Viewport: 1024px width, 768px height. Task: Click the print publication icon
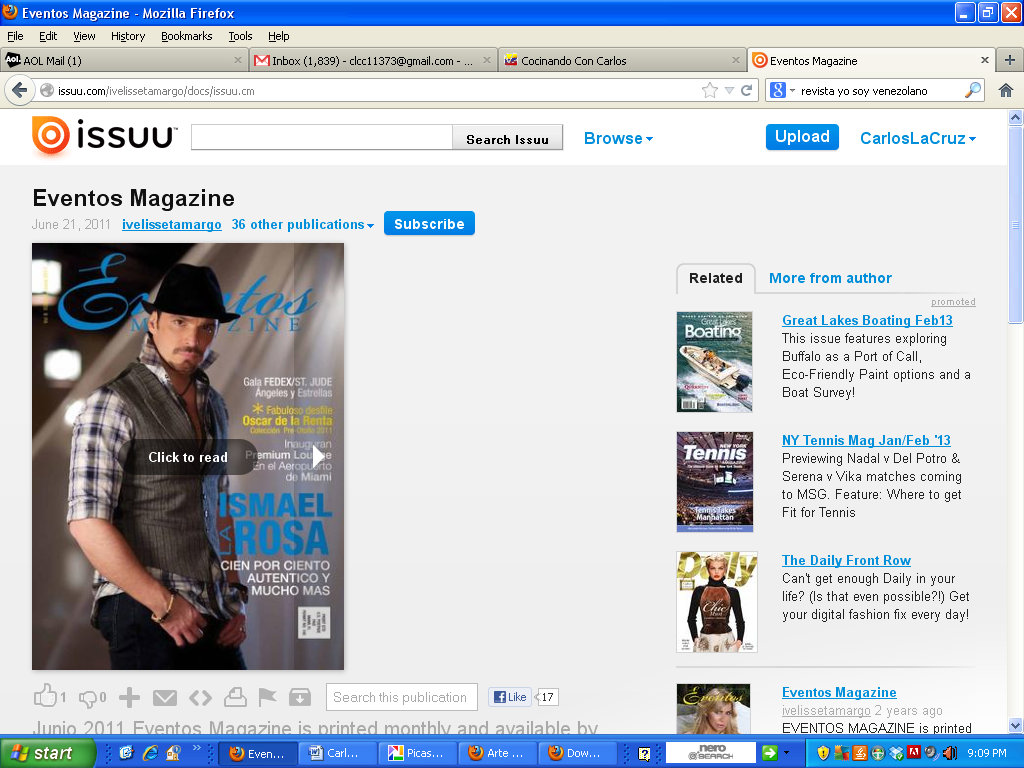(235, 697)
